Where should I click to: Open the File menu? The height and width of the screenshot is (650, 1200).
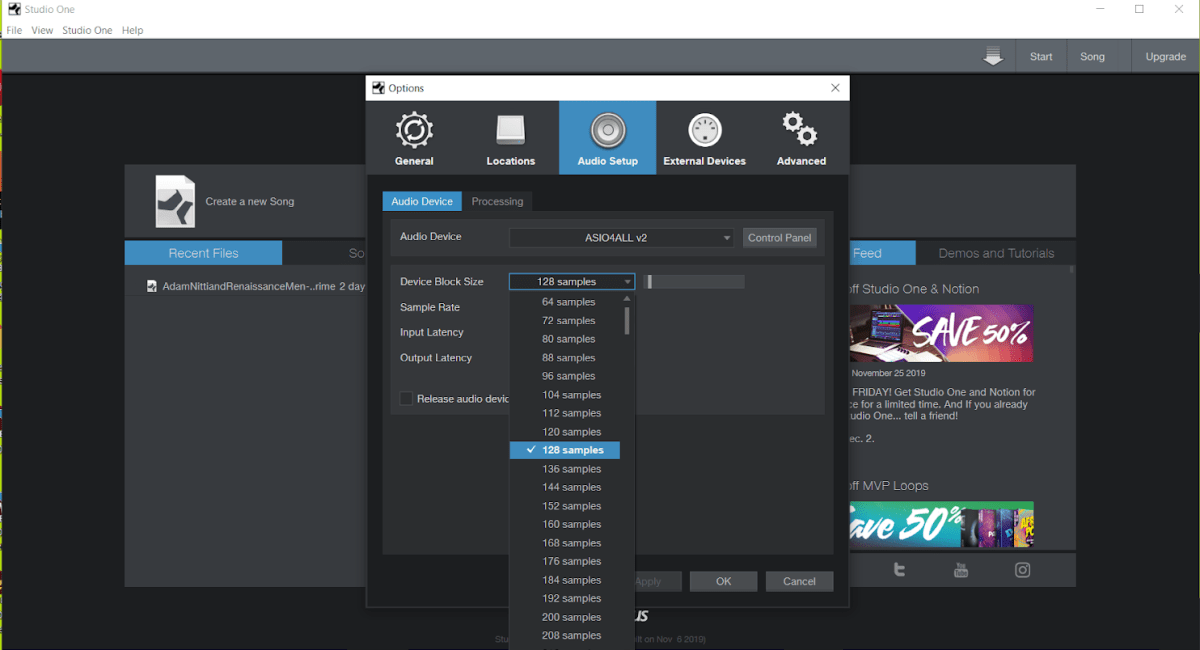(x=14, y=30)
